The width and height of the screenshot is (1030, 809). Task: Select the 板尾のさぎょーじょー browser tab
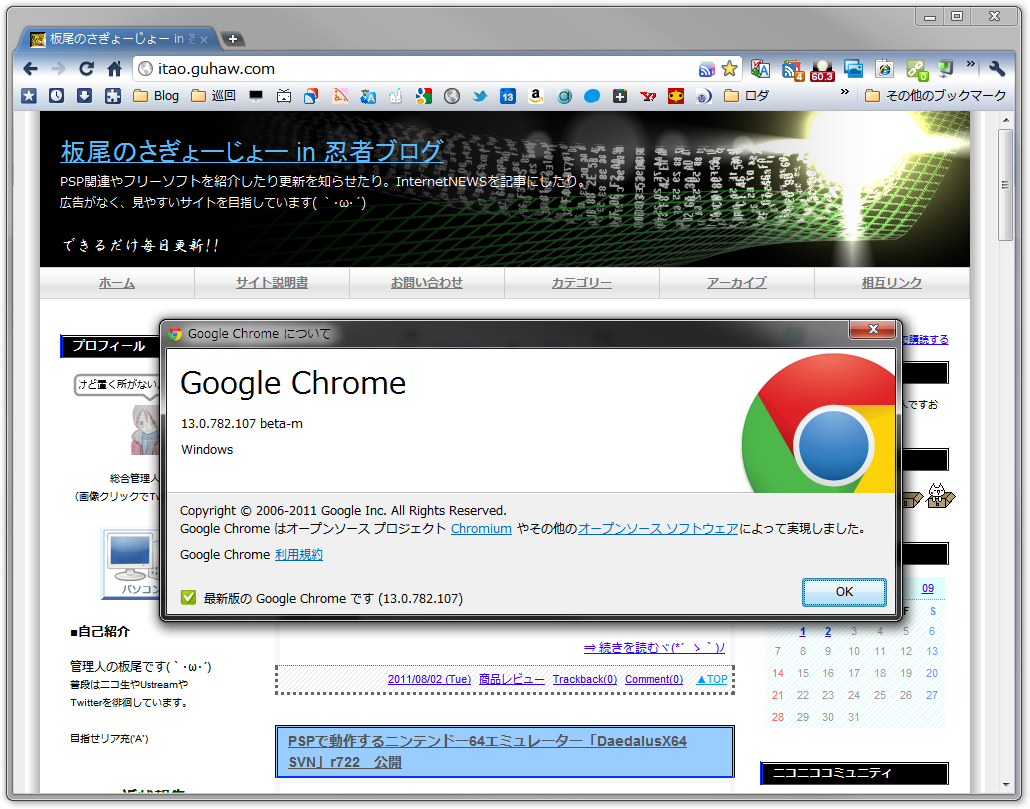tap(118, 39)
